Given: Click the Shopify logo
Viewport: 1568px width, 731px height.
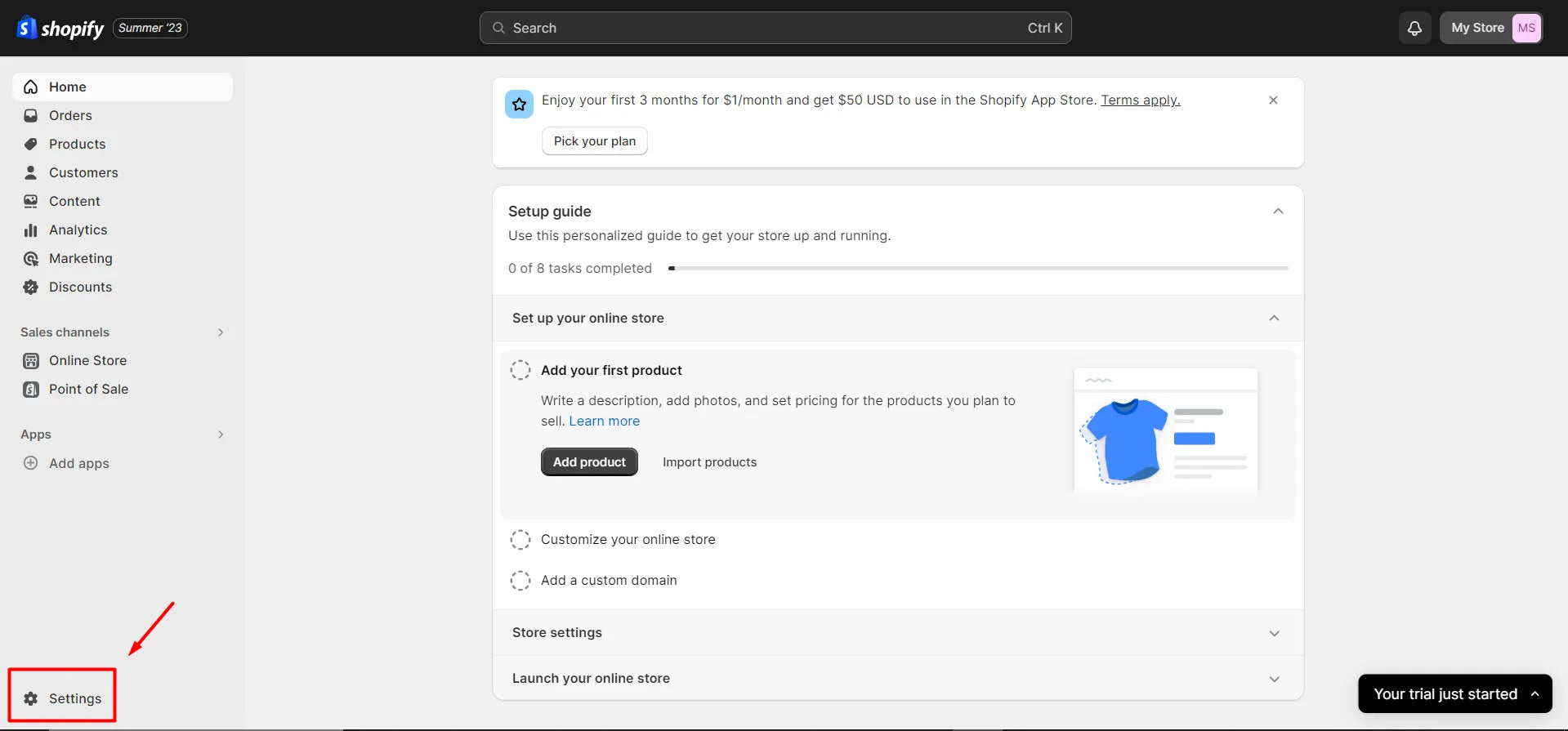Looking at the screenshot, I should (60, 29).
